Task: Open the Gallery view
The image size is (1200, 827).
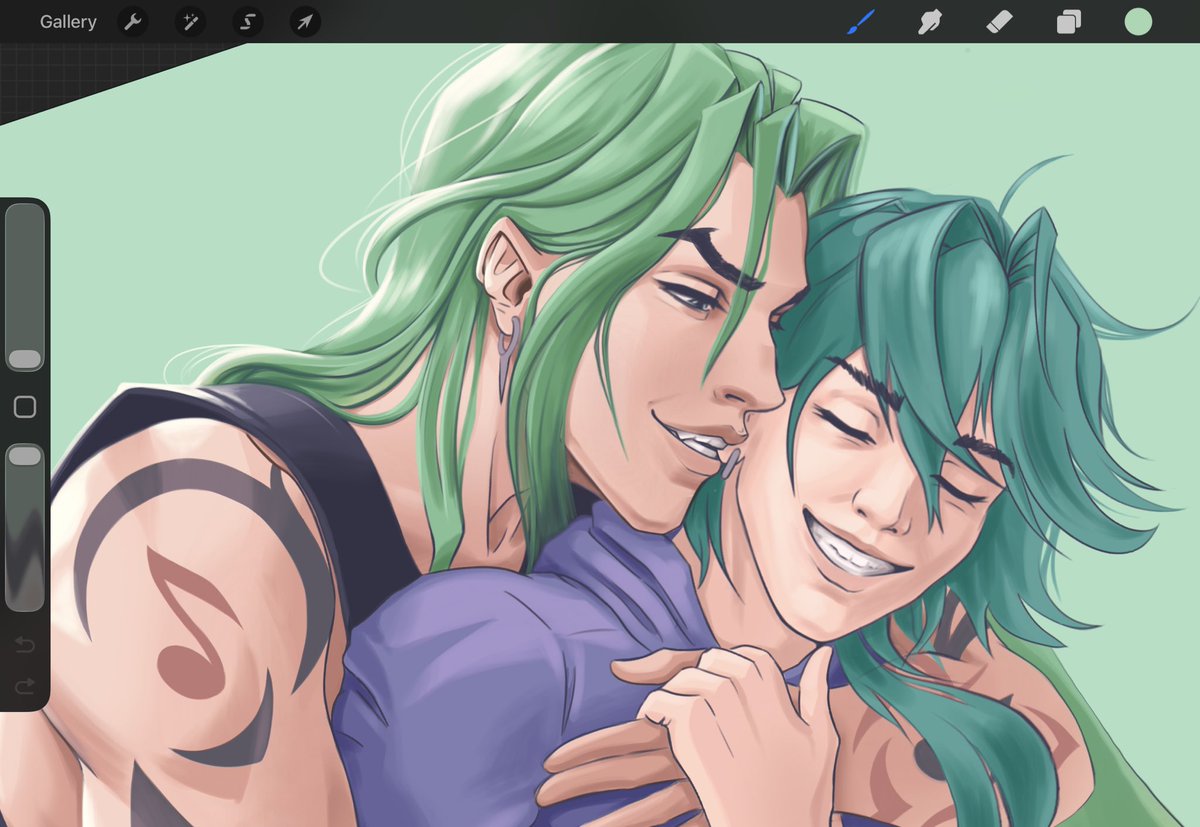Action: pyautogui.click(x=68, y=22)
